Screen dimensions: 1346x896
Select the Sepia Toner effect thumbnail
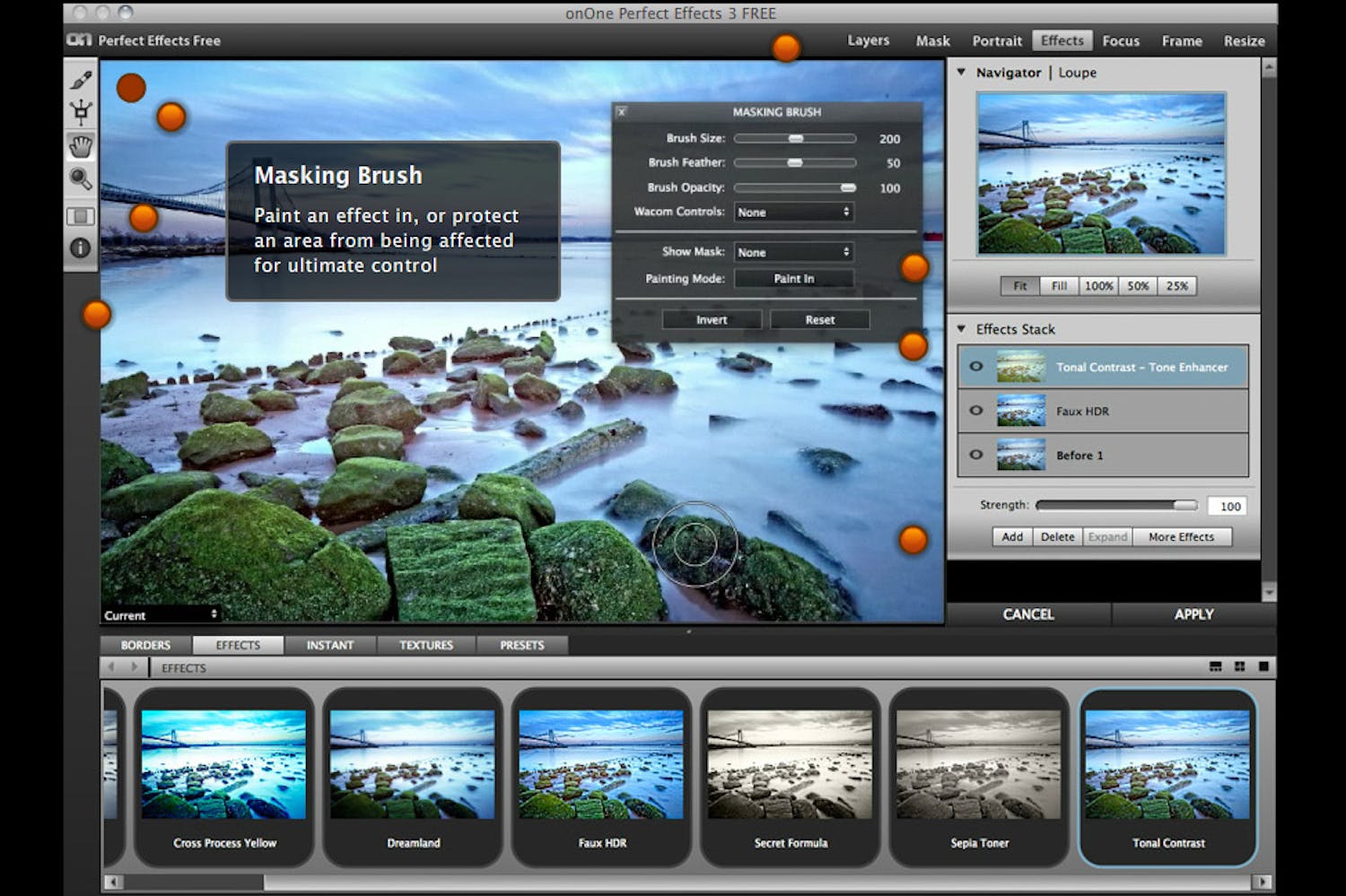[979, 776]
